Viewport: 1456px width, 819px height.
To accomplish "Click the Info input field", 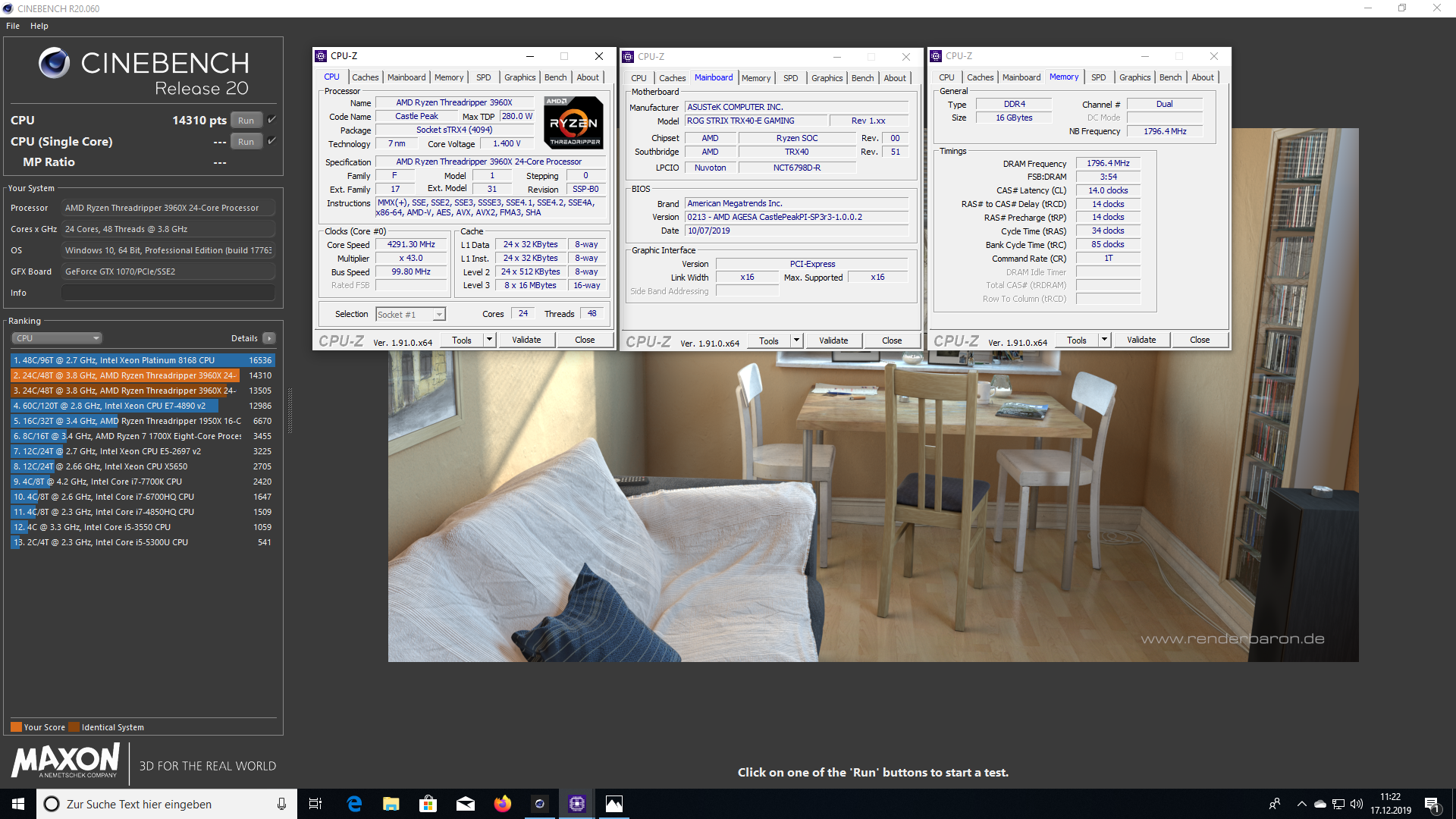I will tap(168, 293).
